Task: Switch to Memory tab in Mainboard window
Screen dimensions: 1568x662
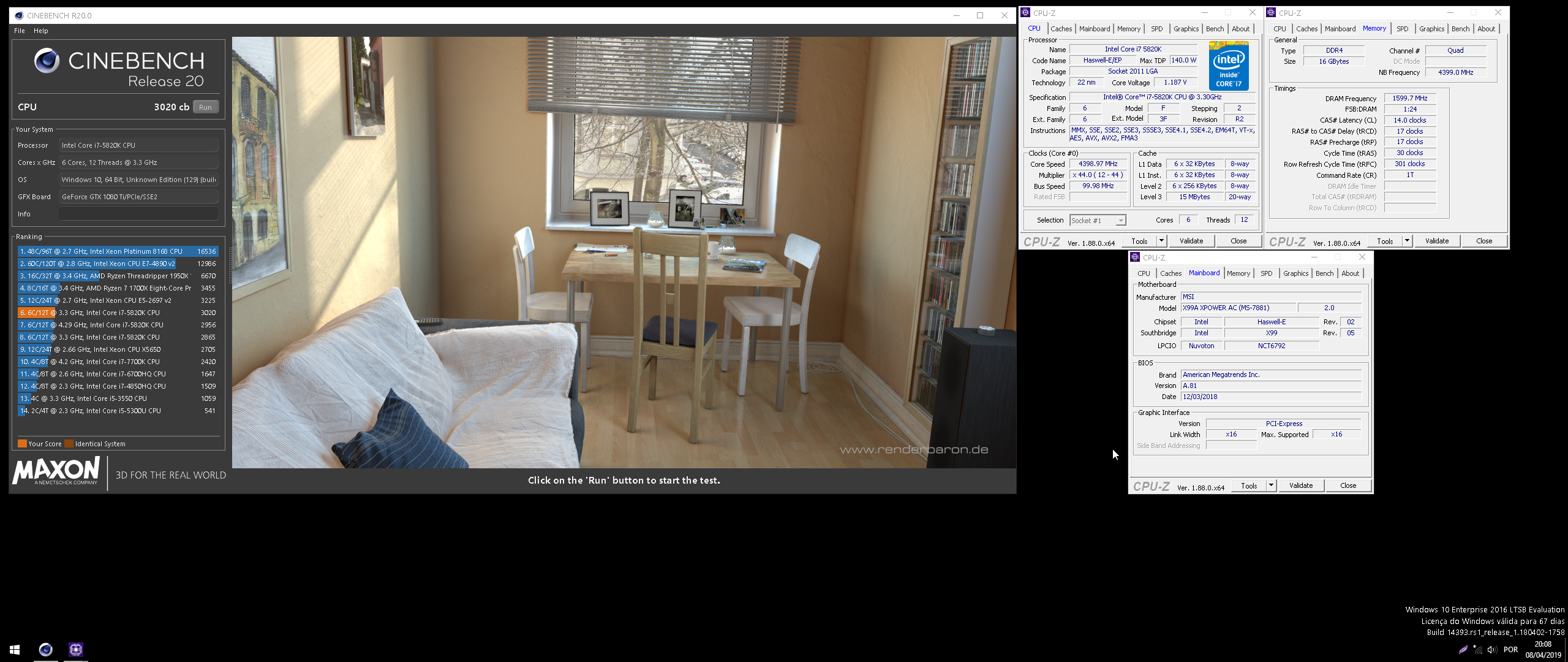Action: tap(1238, 273)
